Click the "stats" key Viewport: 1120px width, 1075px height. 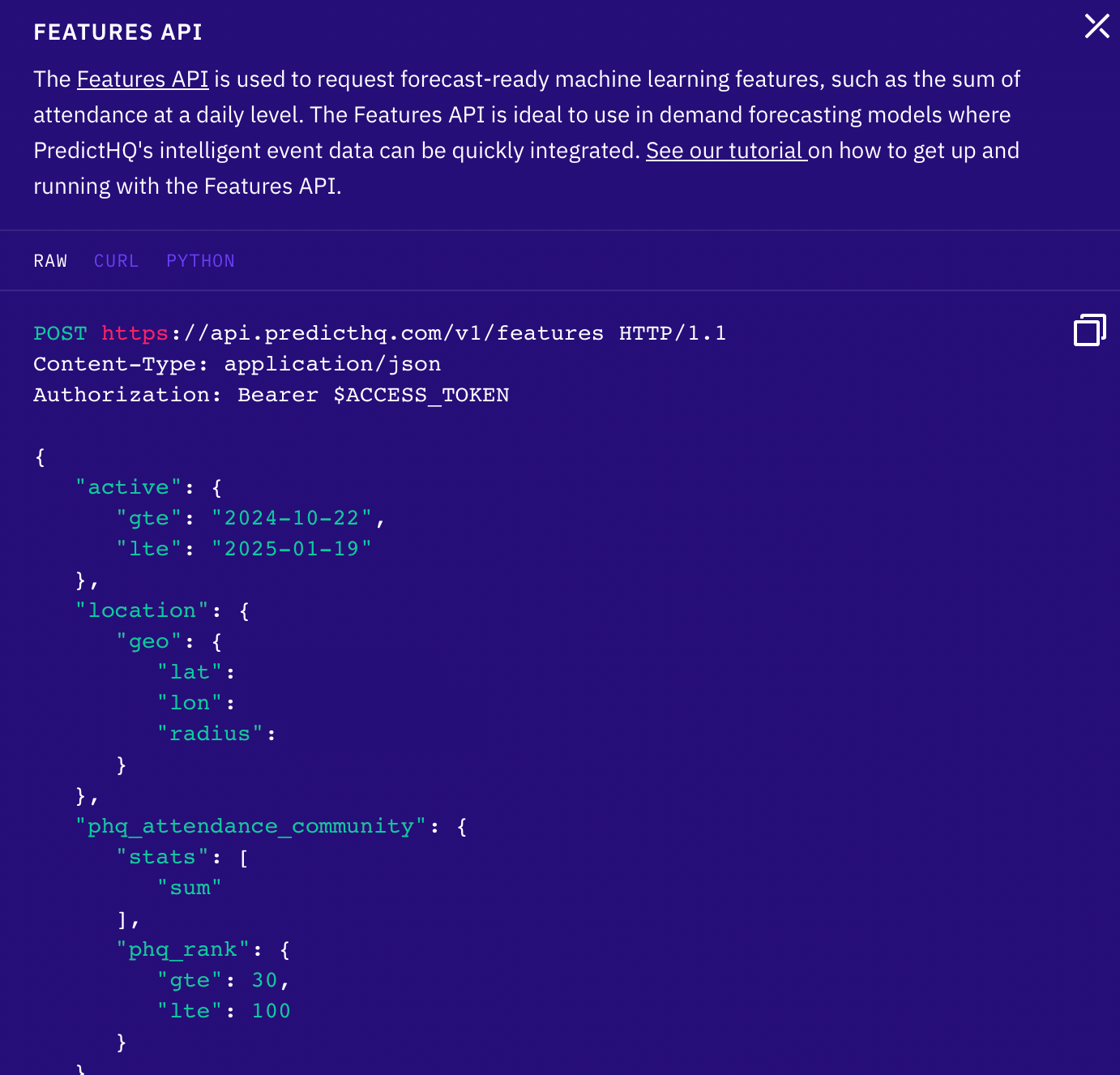pyautogui.click(x=163, y=857)
